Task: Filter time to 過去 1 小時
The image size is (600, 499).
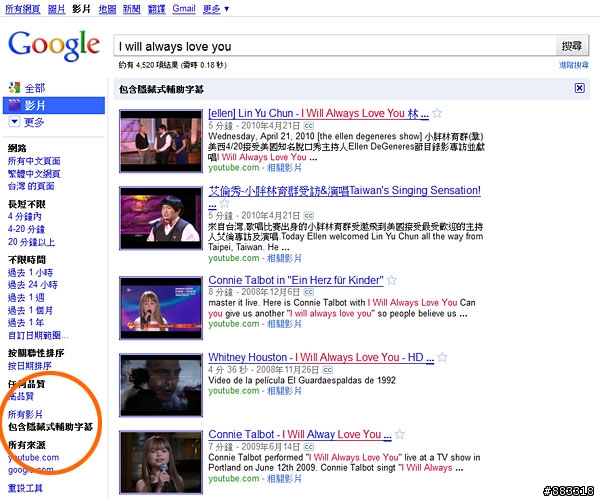Action: 30,272
